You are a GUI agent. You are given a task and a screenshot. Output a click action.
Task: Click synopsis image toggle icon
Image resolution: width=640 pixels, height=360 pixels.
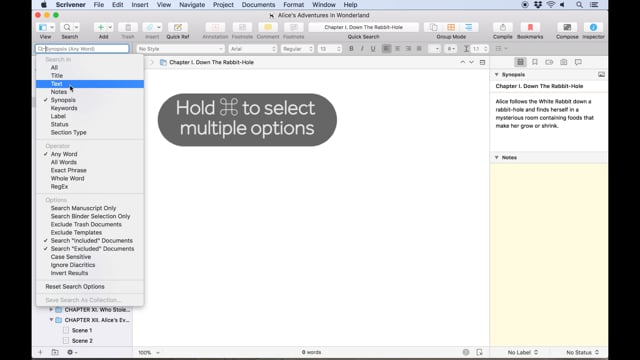tap(601, 75)
